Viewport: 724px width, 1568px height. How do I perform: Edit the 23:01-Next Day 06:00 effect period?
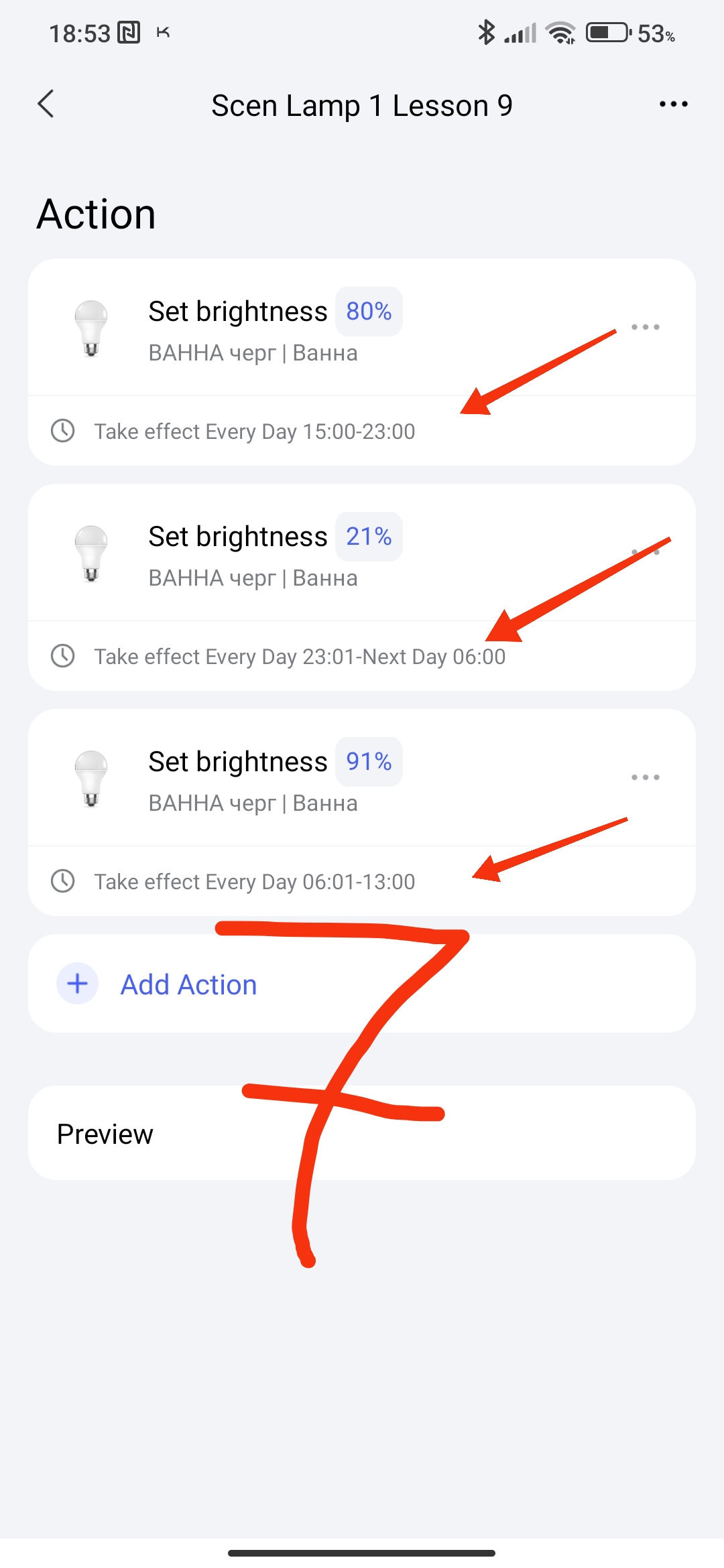pos(299,657)
